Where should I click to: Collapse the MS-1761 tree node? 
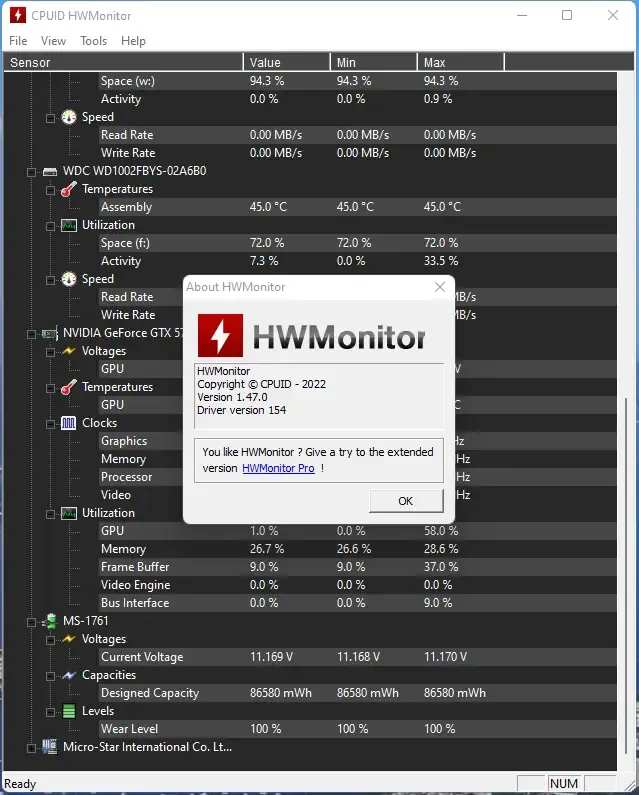point(31,622)
